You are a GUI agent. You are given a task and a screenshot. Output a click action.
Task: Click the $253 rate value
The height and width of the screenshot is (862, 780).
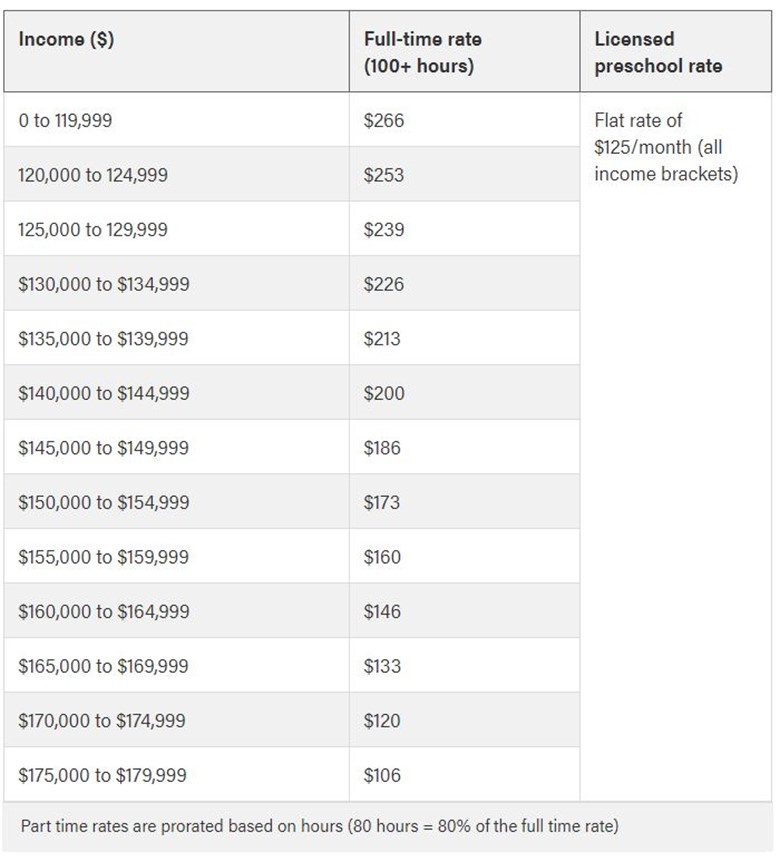click(384, 175)
